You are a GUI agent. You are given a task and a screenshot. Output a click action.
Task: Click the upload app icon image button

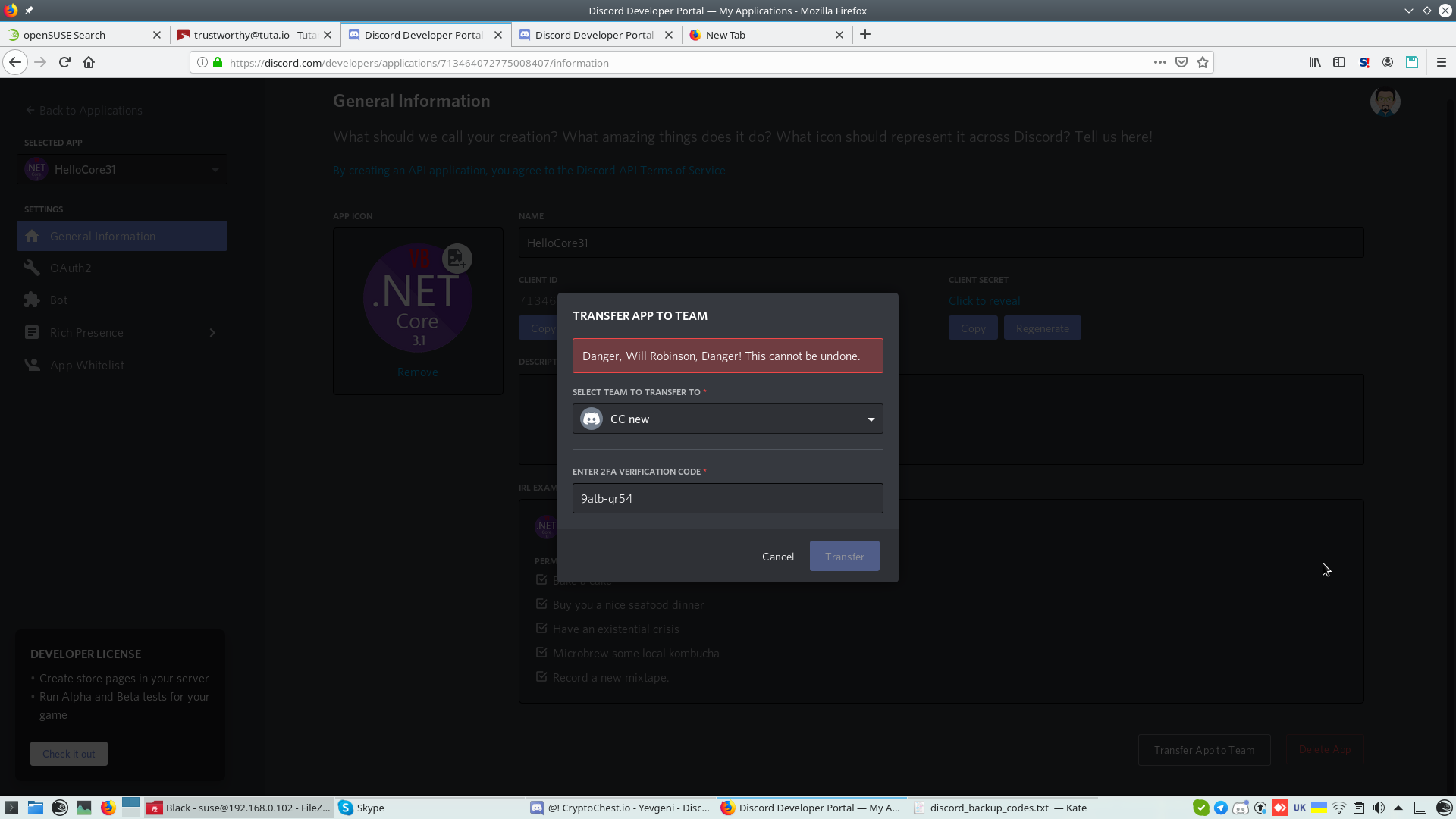(x=457, y=259)
